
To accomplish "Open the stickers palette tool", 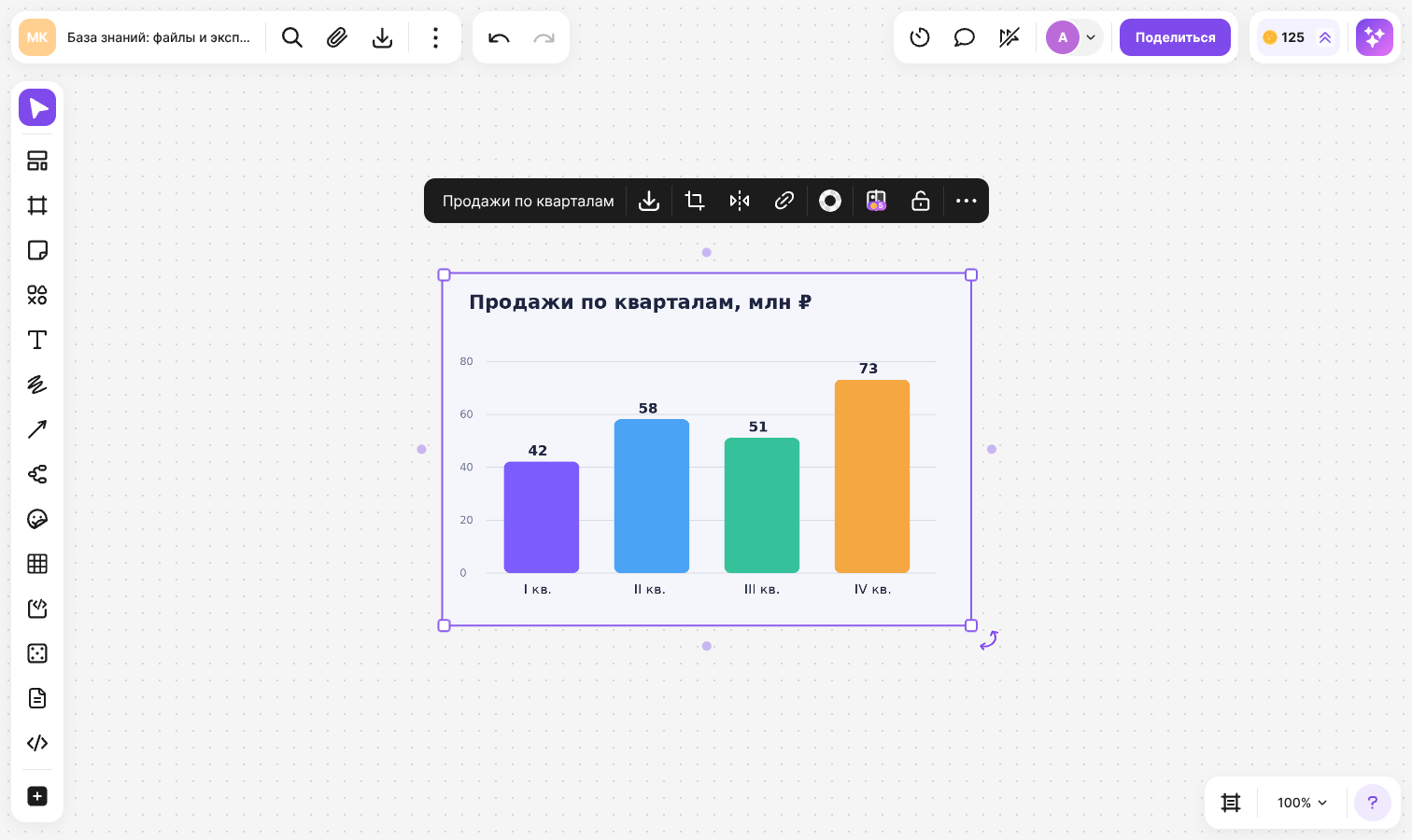I will [x=37, y=519].
